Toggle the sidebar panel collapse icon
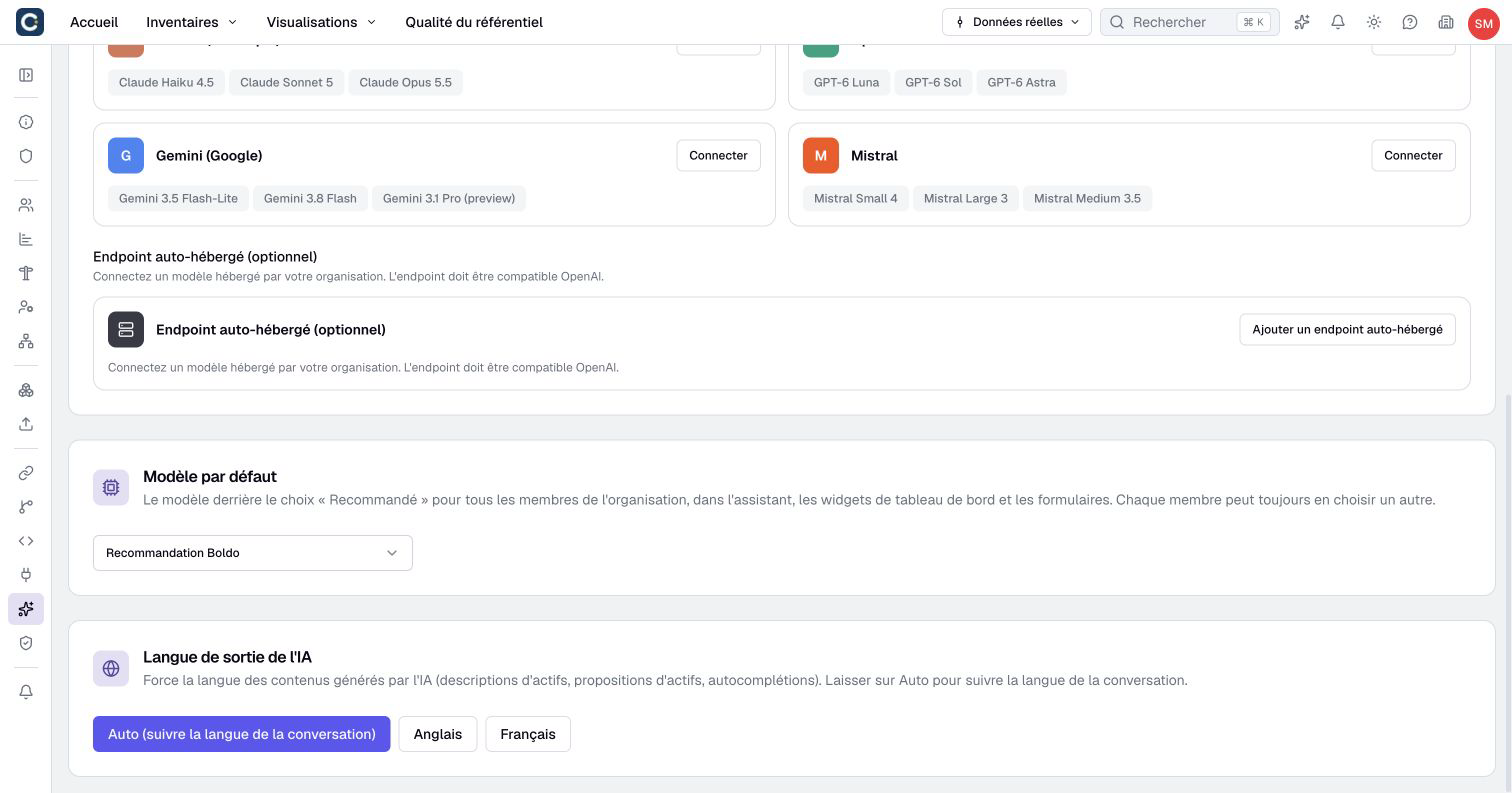The image size is (1512, 793). 26,75
